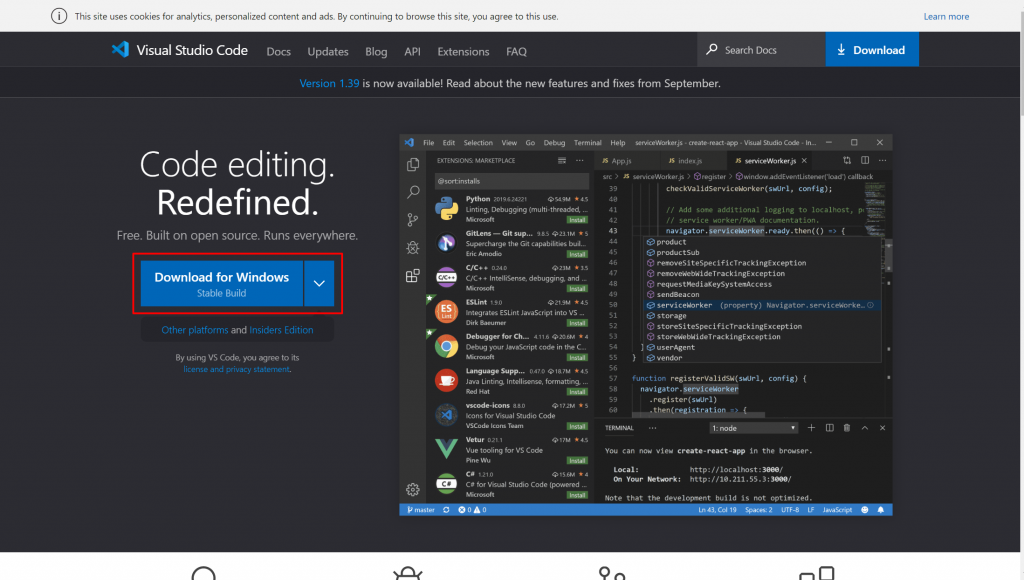Go to the Extensions navigation item
This screenshot has height=580, width=1024.
(x=463, y=51)
